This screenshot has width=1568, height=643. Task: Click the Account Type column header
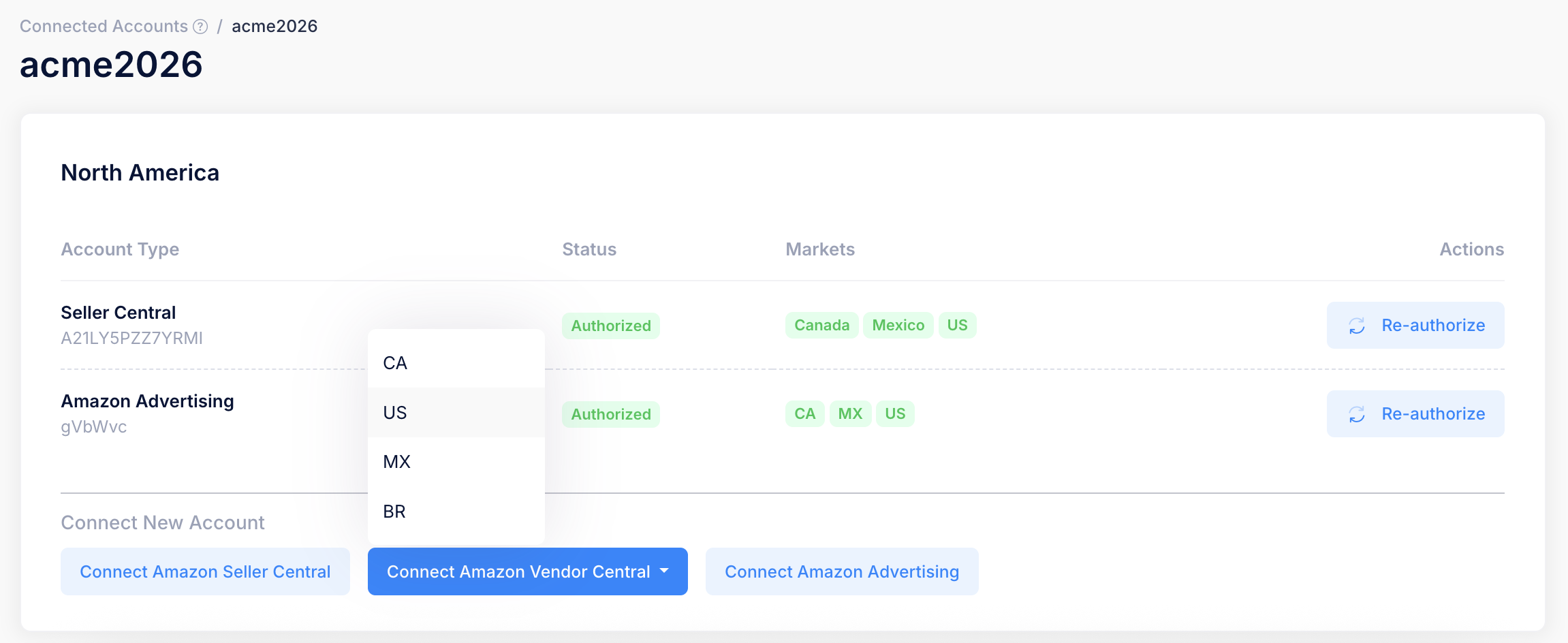[x=120, y=249]
